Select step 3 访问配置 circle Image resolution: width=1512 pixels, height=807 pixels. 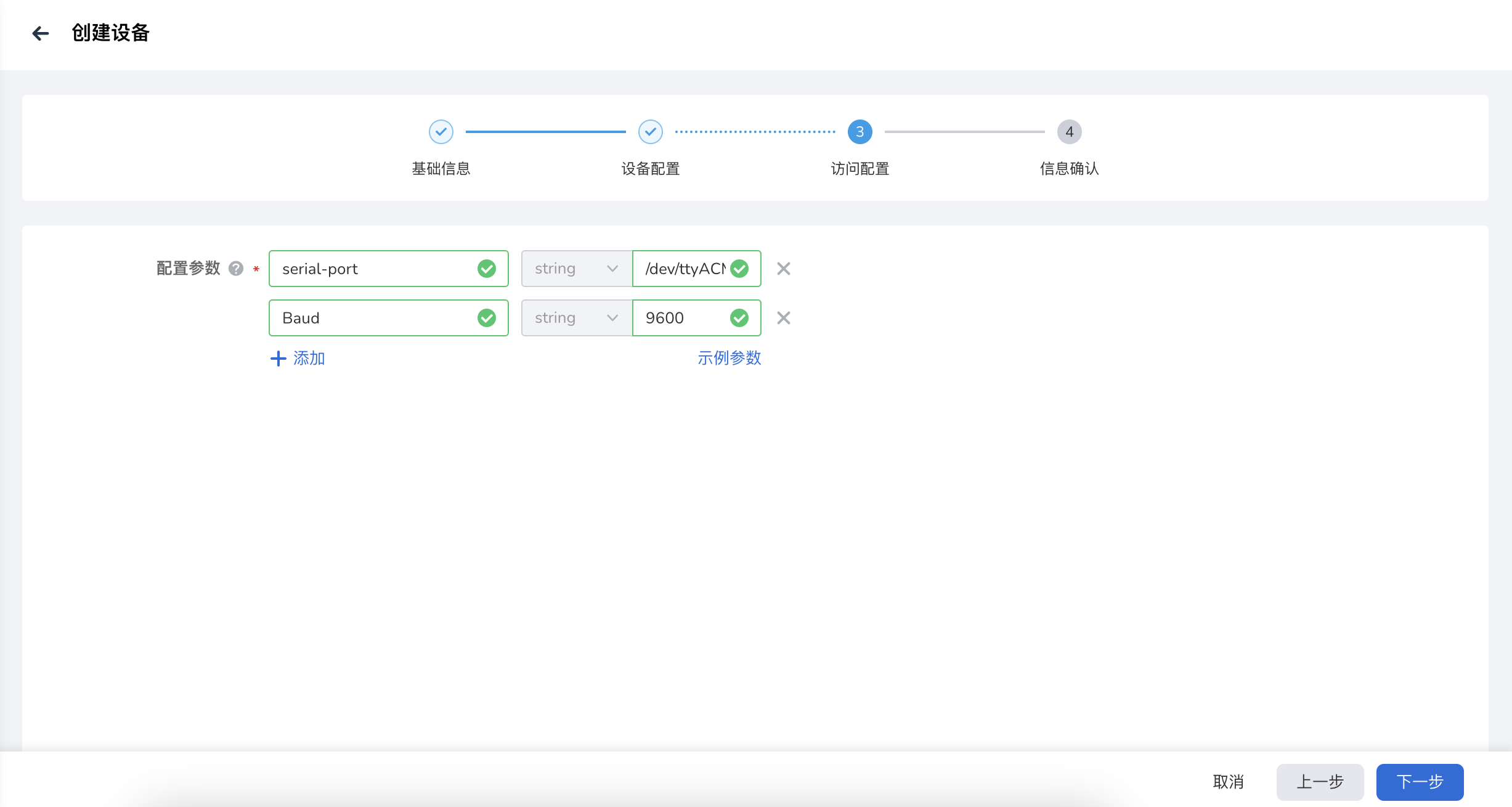click(860, 131)
